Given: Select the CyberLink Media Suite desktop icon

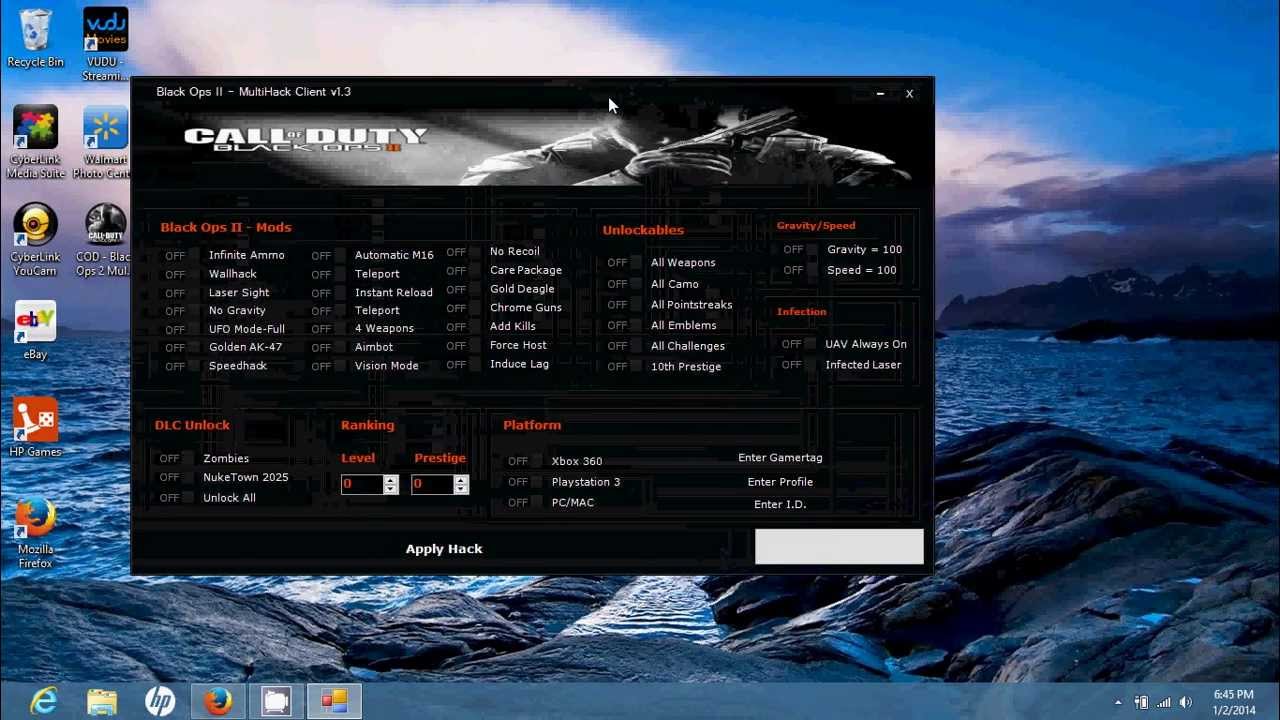Looking at the screenshot, I should [35, 143].
